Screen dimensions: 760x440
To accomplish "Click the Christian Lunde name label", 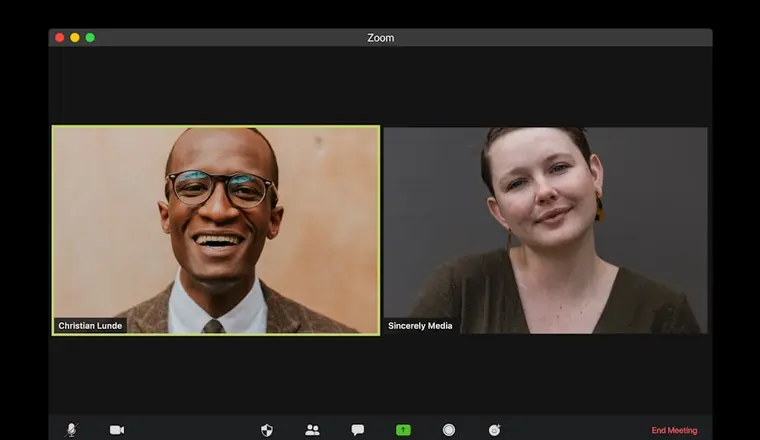I will pyautogui.click(x=90, y=326).
